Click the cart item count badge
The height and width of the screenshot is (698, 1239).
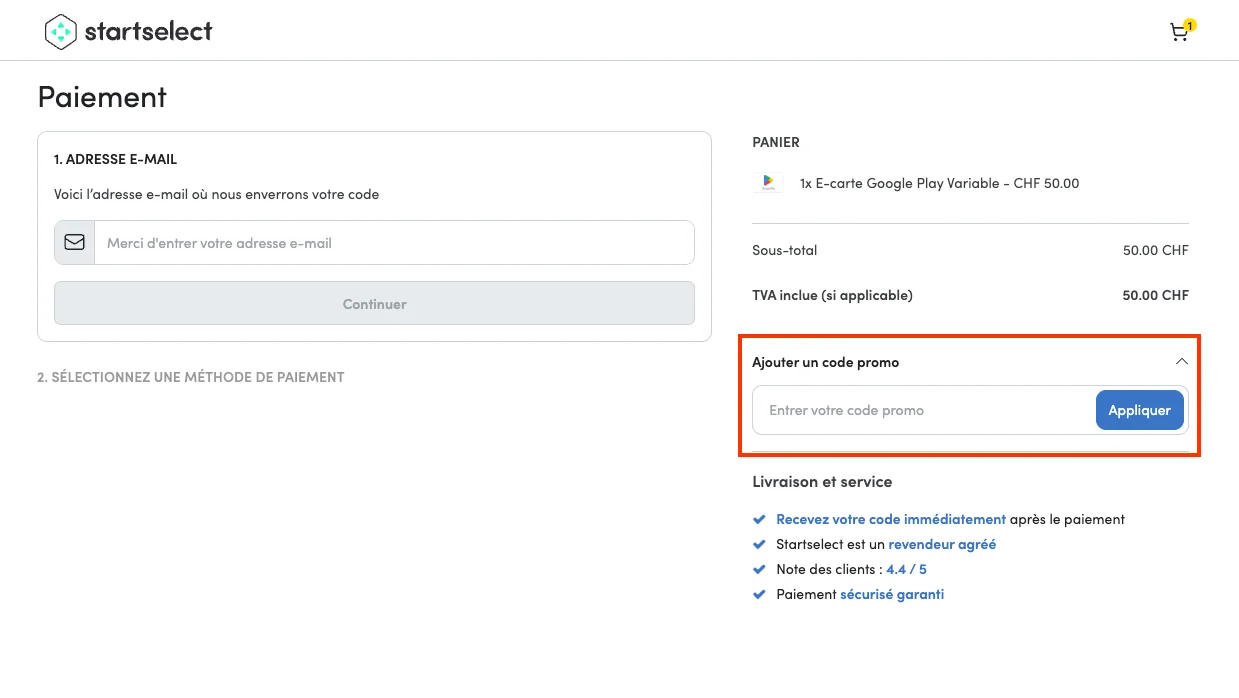1189,24
